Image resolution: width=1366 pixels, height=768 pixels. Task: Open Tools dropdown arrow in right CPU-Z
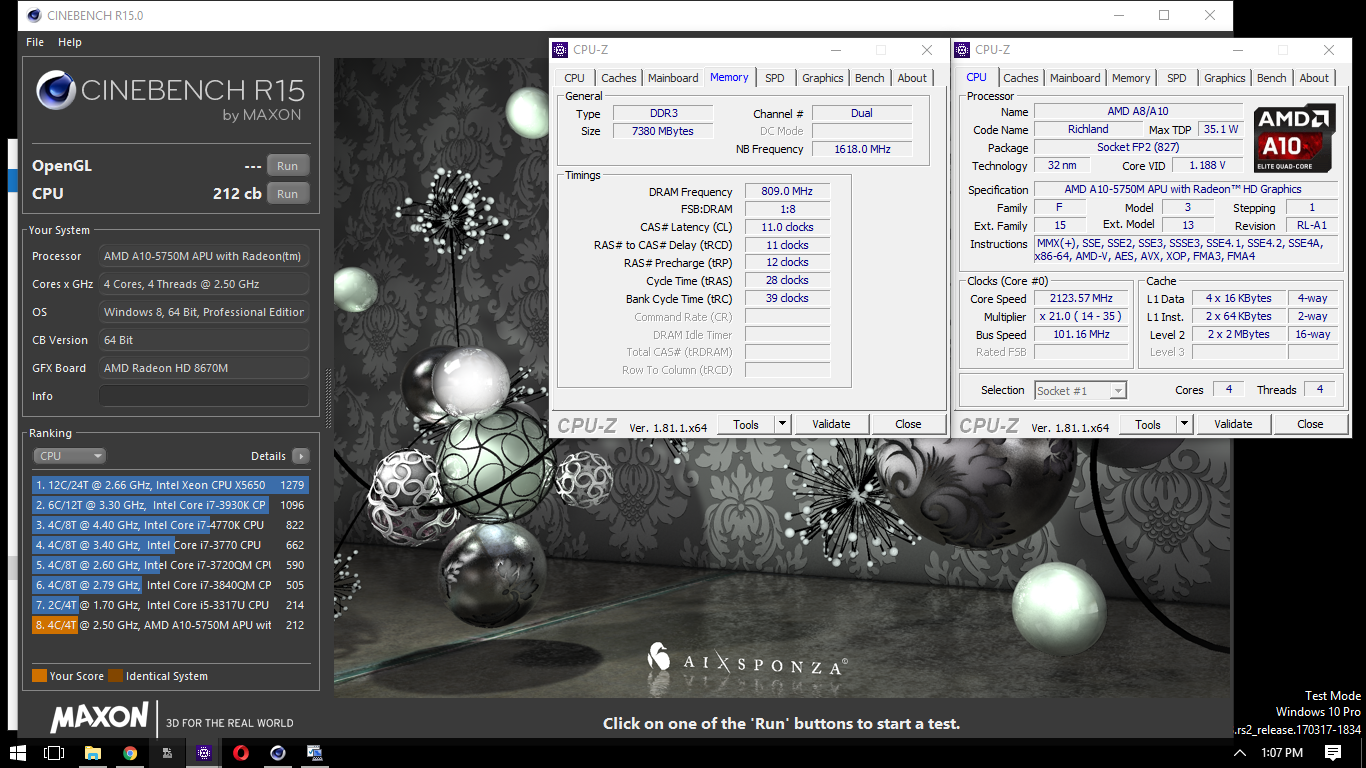pos(1185,424)
